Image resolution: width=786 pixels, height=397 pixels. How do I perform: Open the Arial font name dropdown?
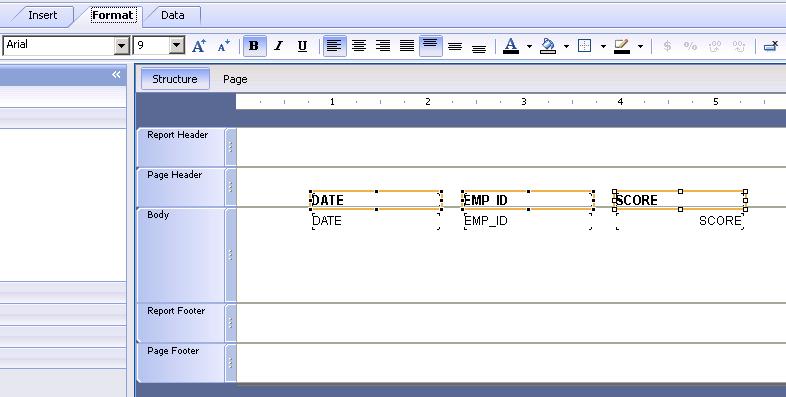coord(122,46)
